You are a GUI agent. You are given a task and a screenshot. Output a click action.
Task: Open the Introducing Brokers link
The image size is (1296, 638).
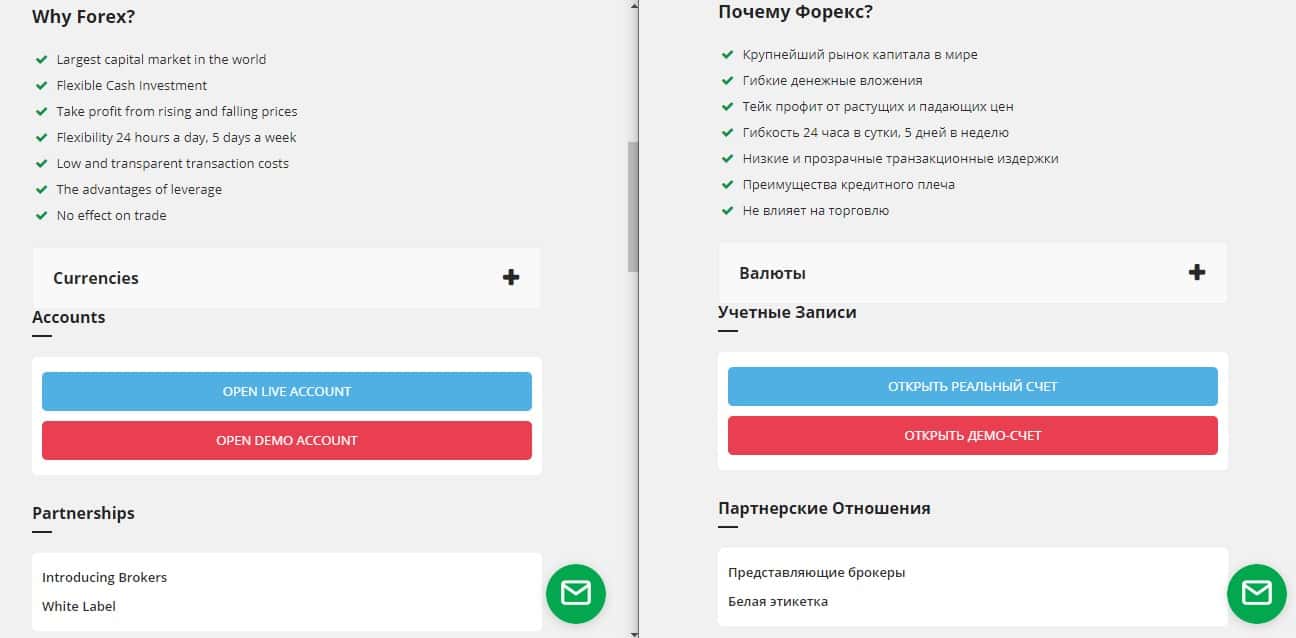[x=104, y=577]
